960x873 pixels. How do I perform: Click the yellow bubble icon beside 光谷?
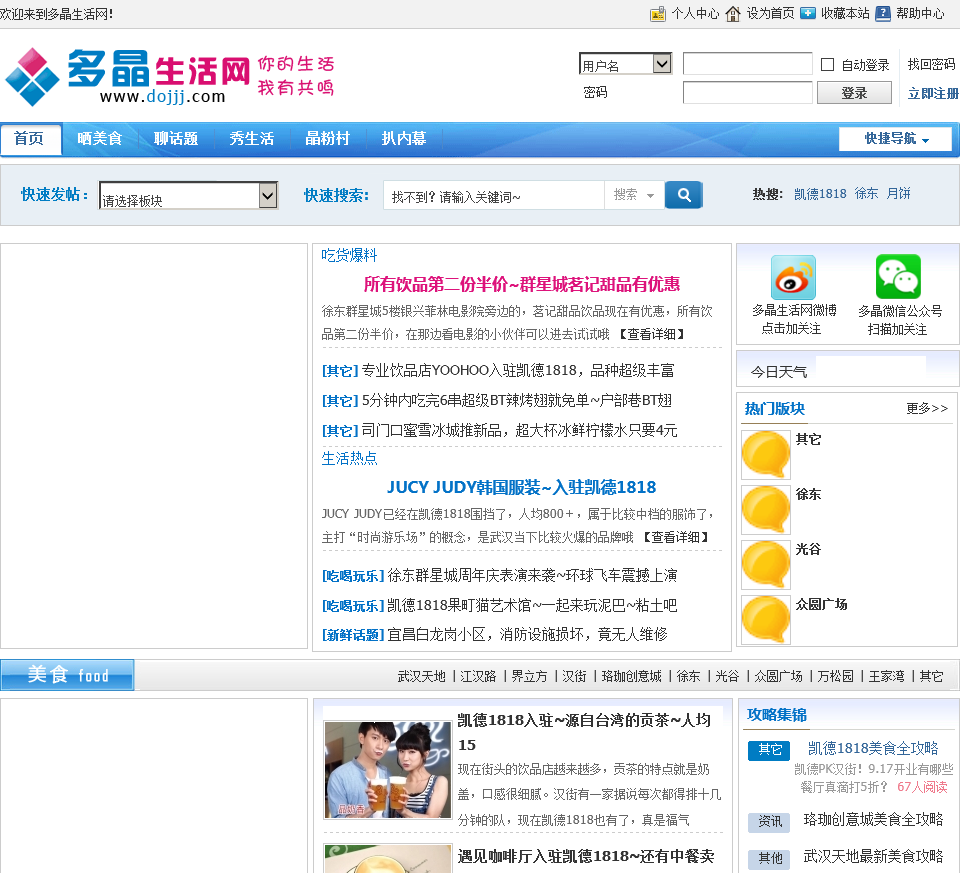pos(765,564)
